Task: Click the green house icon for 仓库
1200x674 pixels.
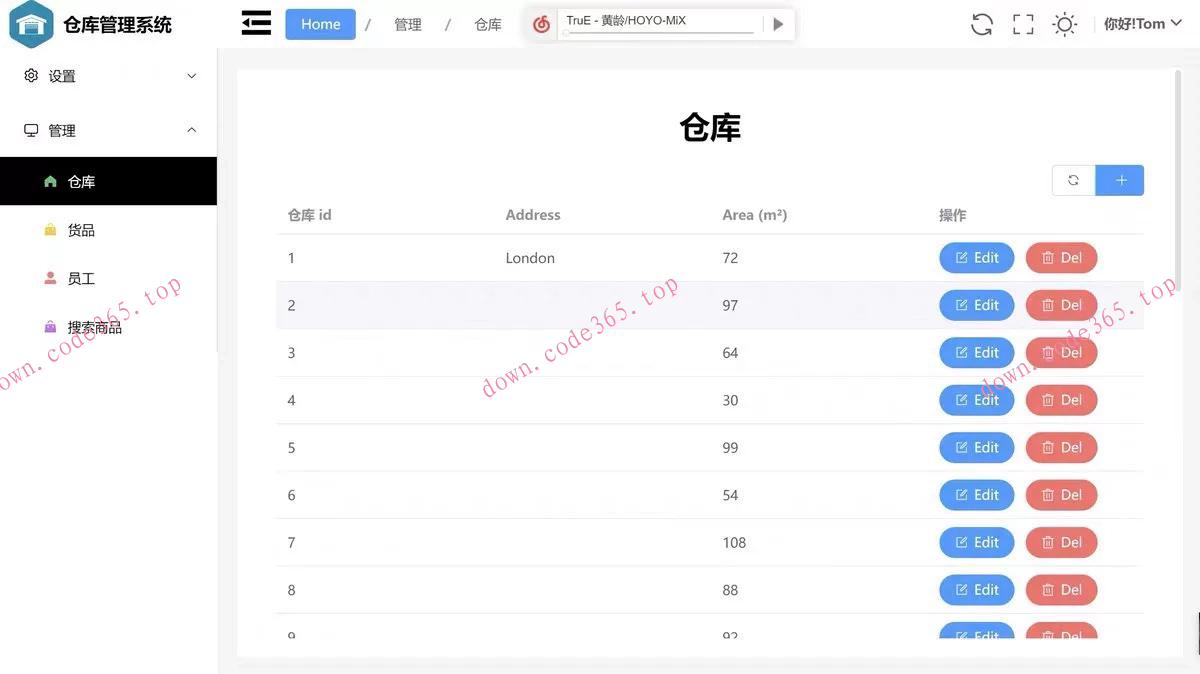Action: point(50,181)
